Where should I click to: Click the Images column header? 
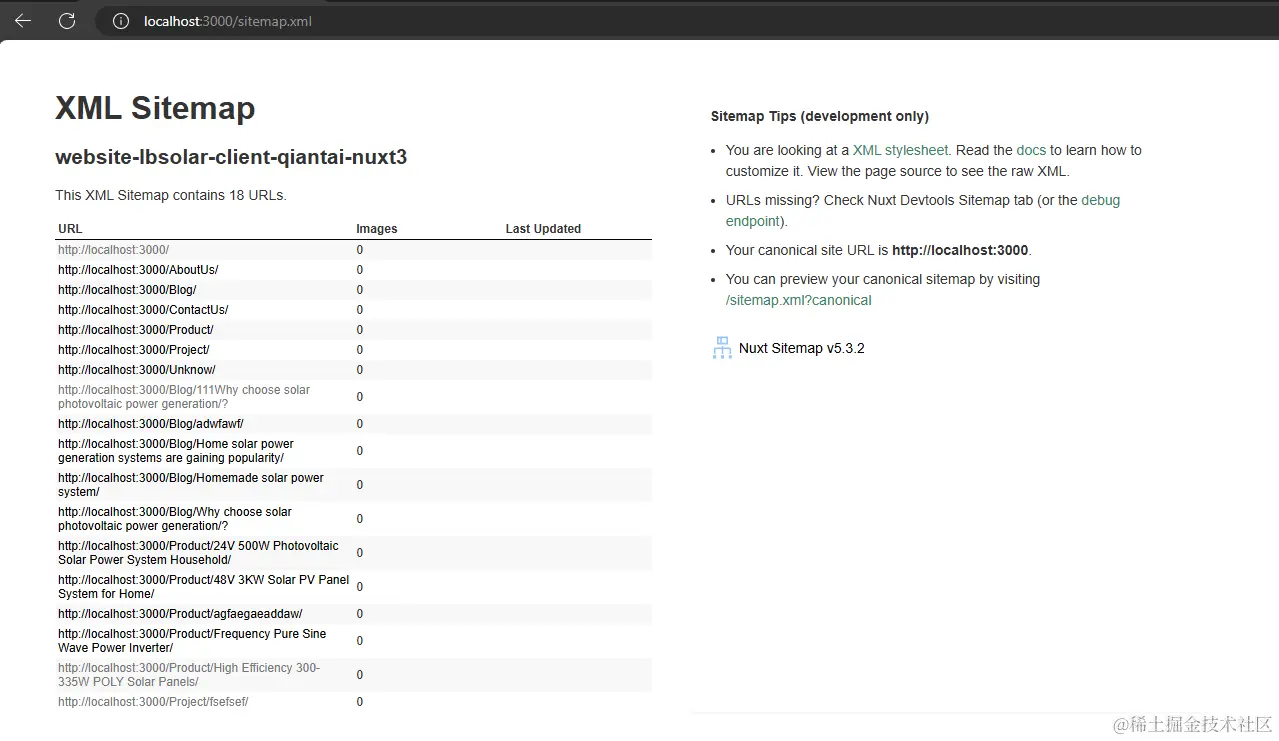click(377, 229)
